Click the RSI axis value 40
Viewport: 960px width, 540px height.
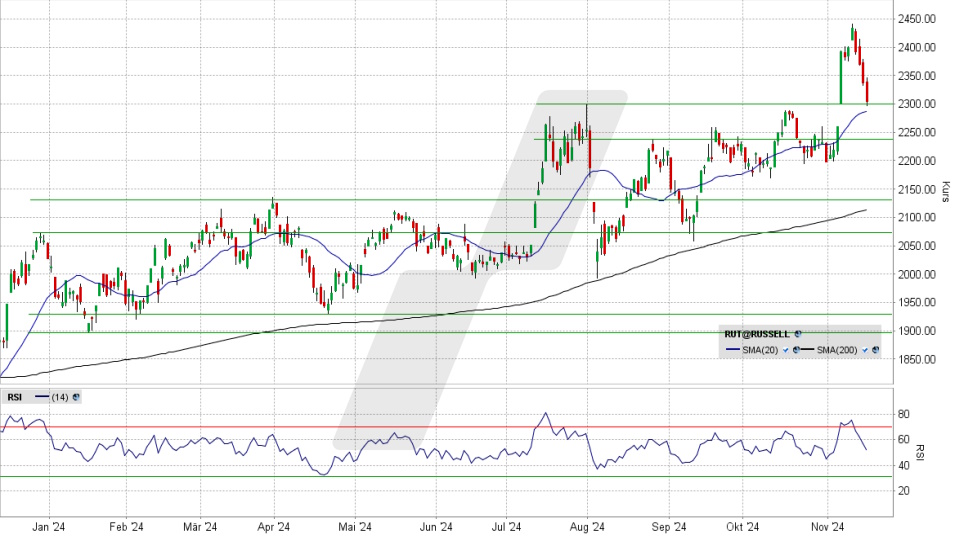pyautogui.click(x=904, y=465)
